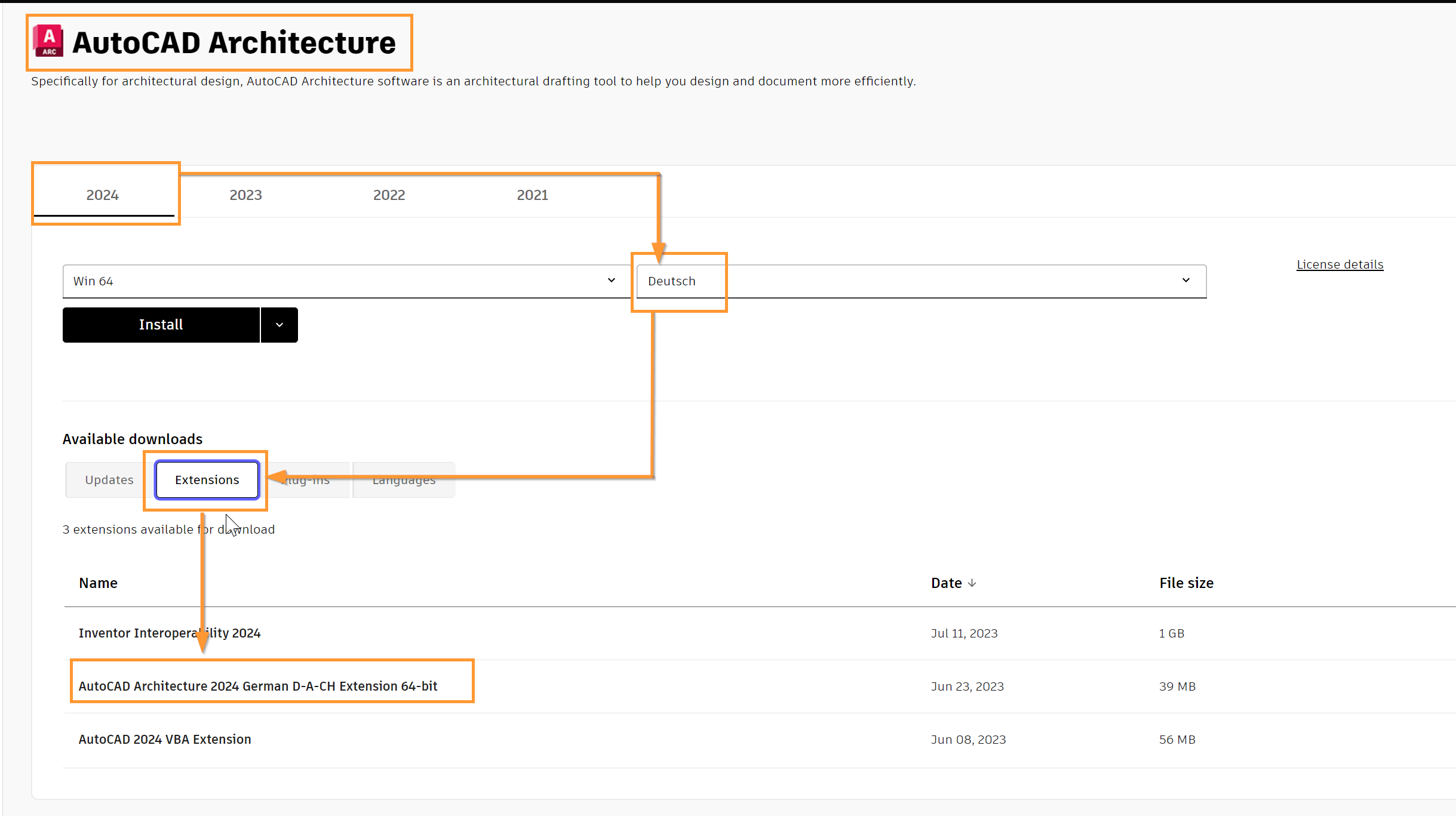Open the 2021 version tab

[532, 195]
